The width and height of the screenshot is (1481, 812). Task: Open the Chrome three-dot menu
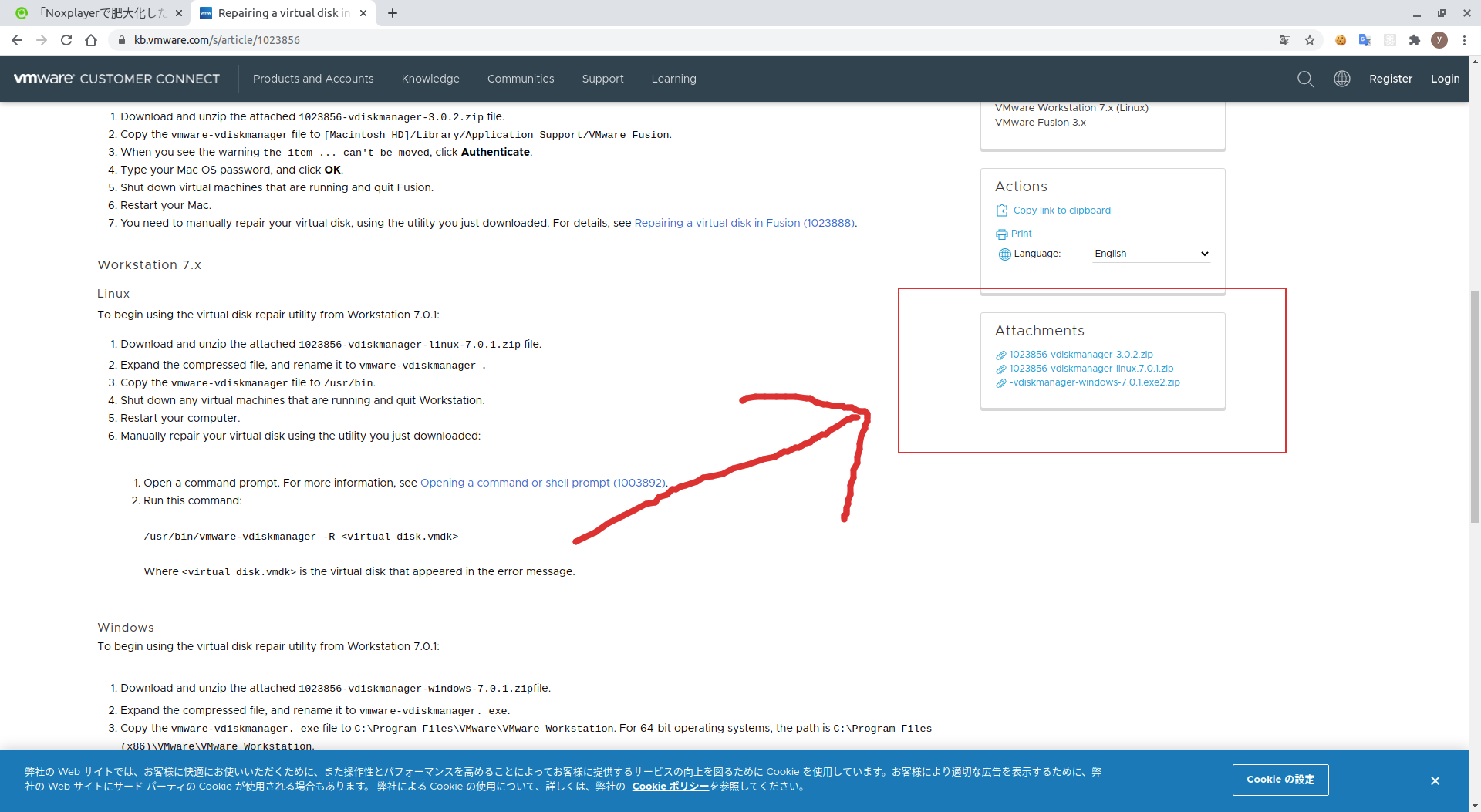(1464, 40)
